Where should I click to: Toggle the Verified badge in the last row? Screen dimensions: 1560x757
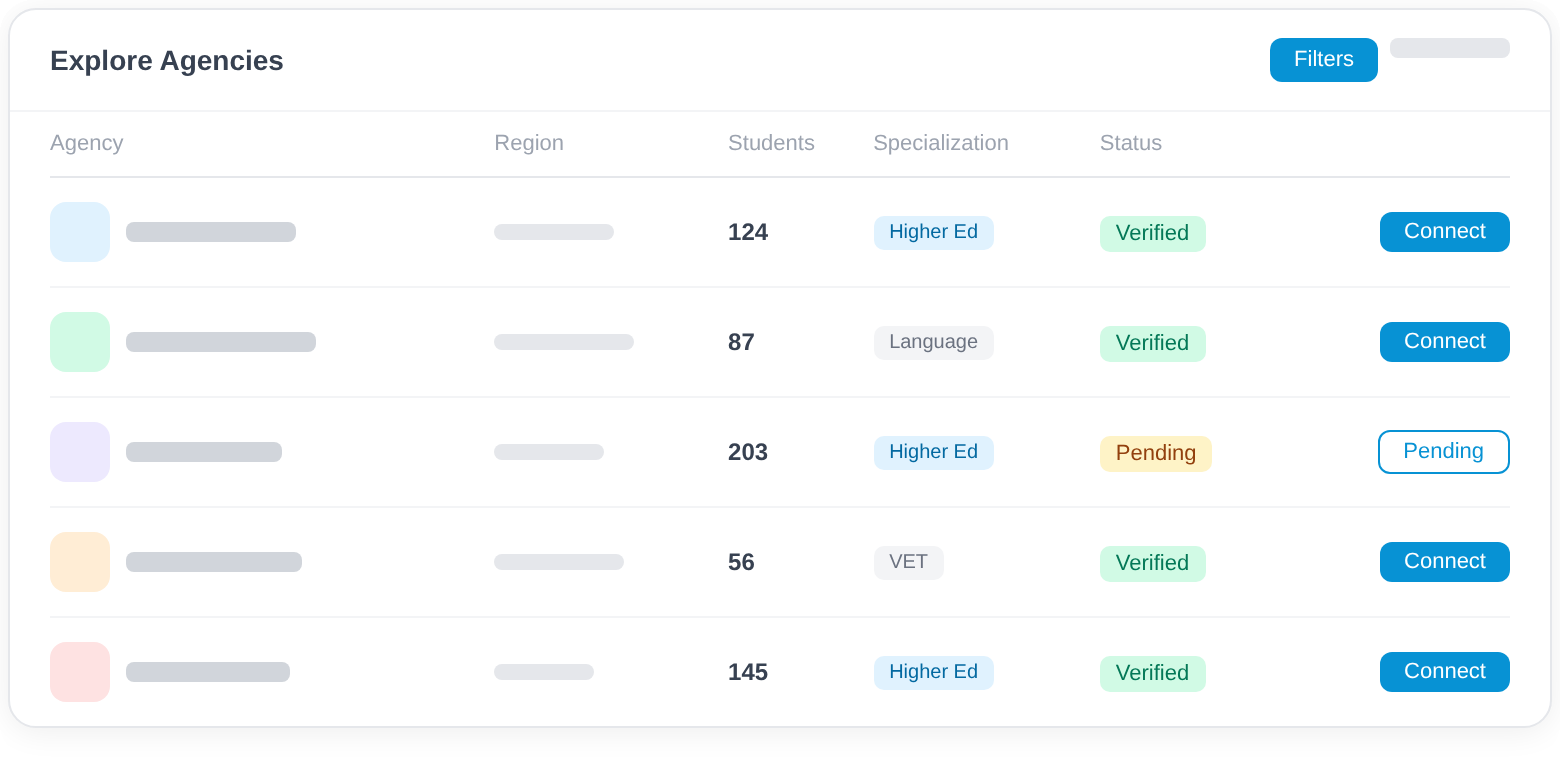1152,673
